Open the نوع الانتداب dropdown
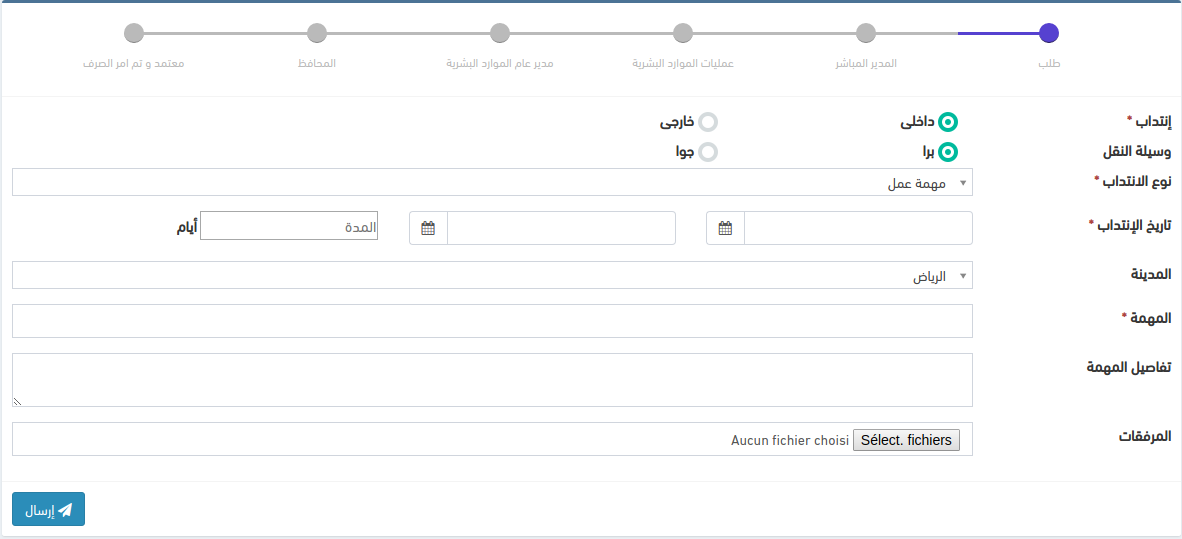Image resolution: width=1182 pixels, height=539 pixels. click(492, 183)
